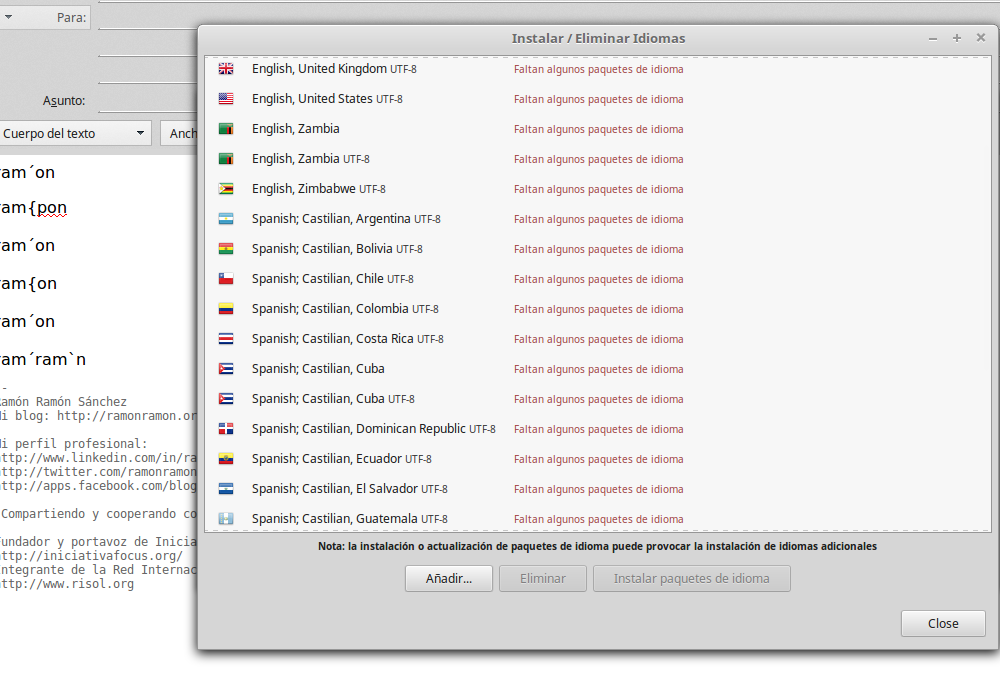
Task: Click the Chile flag icon
Action: click(x=226, y=279)
